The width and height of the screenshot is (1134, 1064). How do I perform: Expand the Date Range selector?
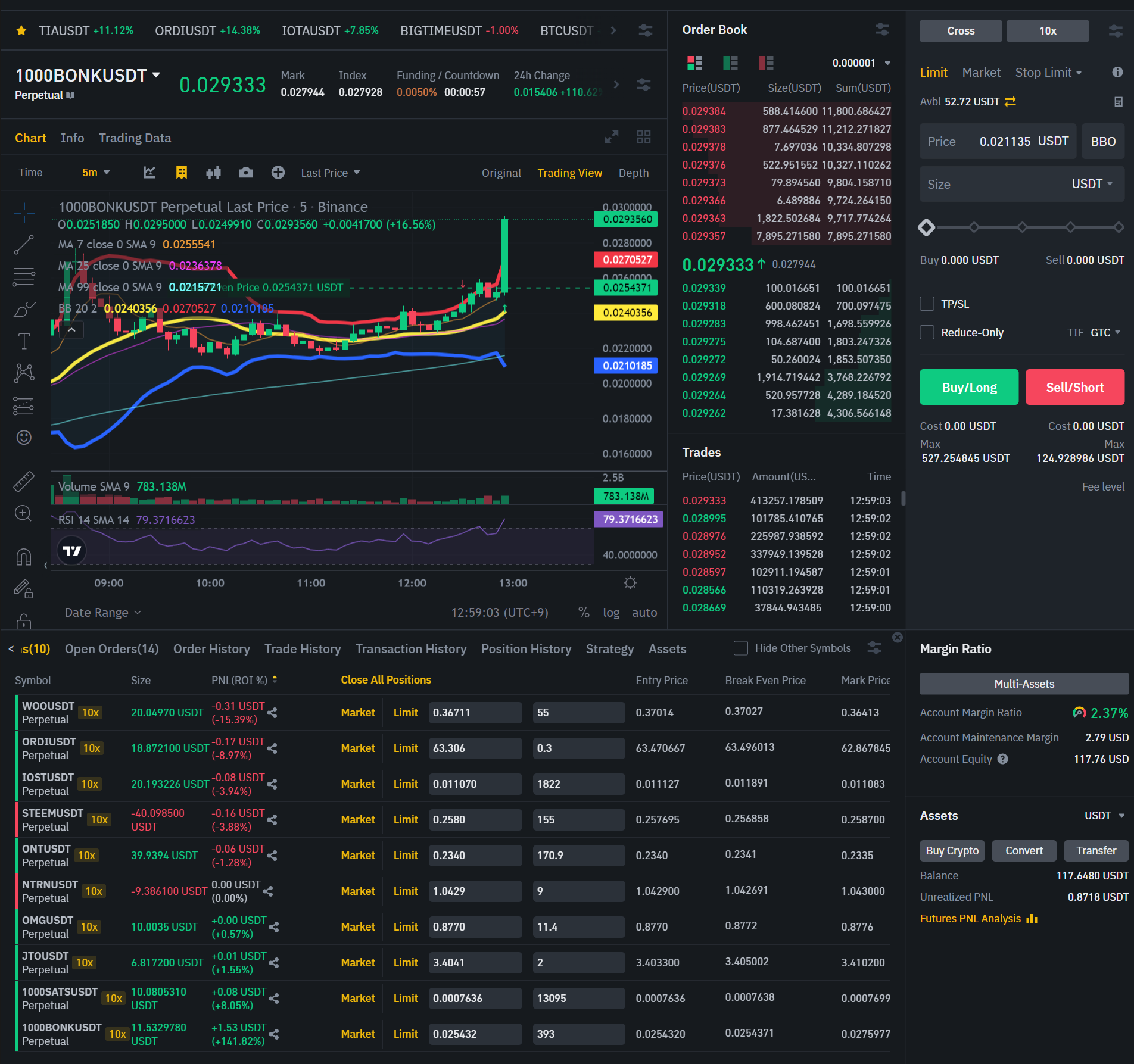click(x=102, y=612)
